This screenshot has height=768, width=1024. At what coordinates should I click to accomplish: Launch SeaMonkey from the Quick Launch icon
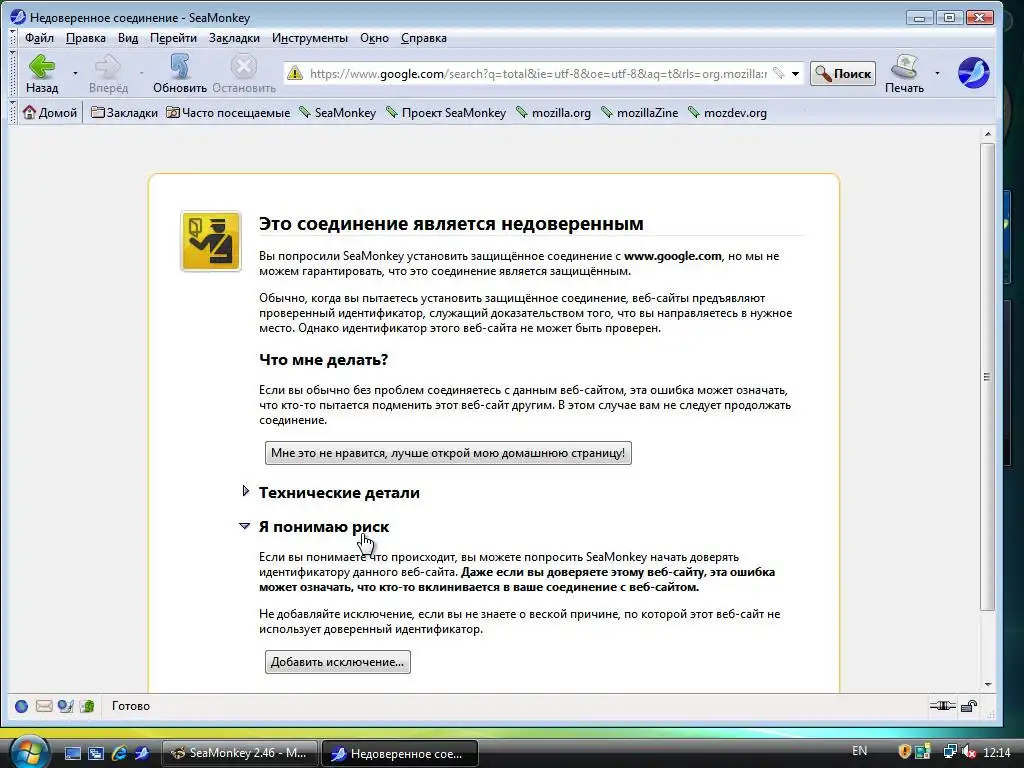pos(141,753)
